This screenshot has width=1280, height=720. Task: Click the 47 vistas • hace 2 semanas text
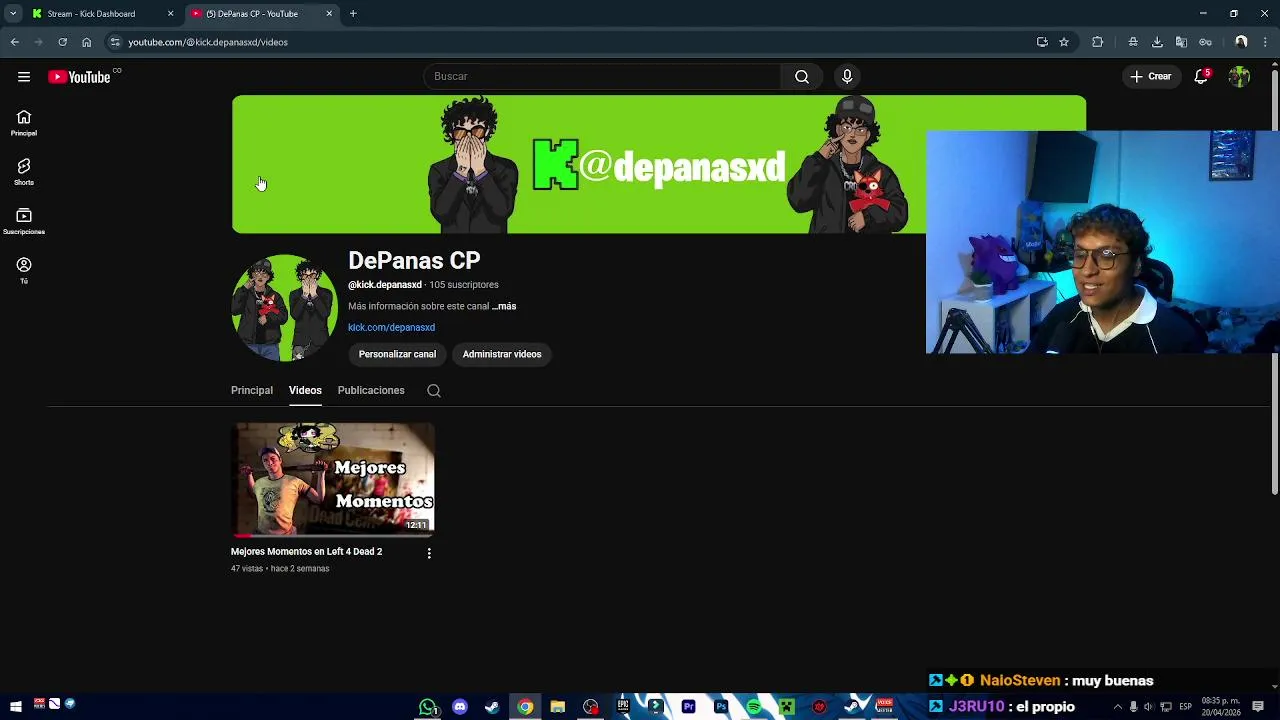pos(280,569)
